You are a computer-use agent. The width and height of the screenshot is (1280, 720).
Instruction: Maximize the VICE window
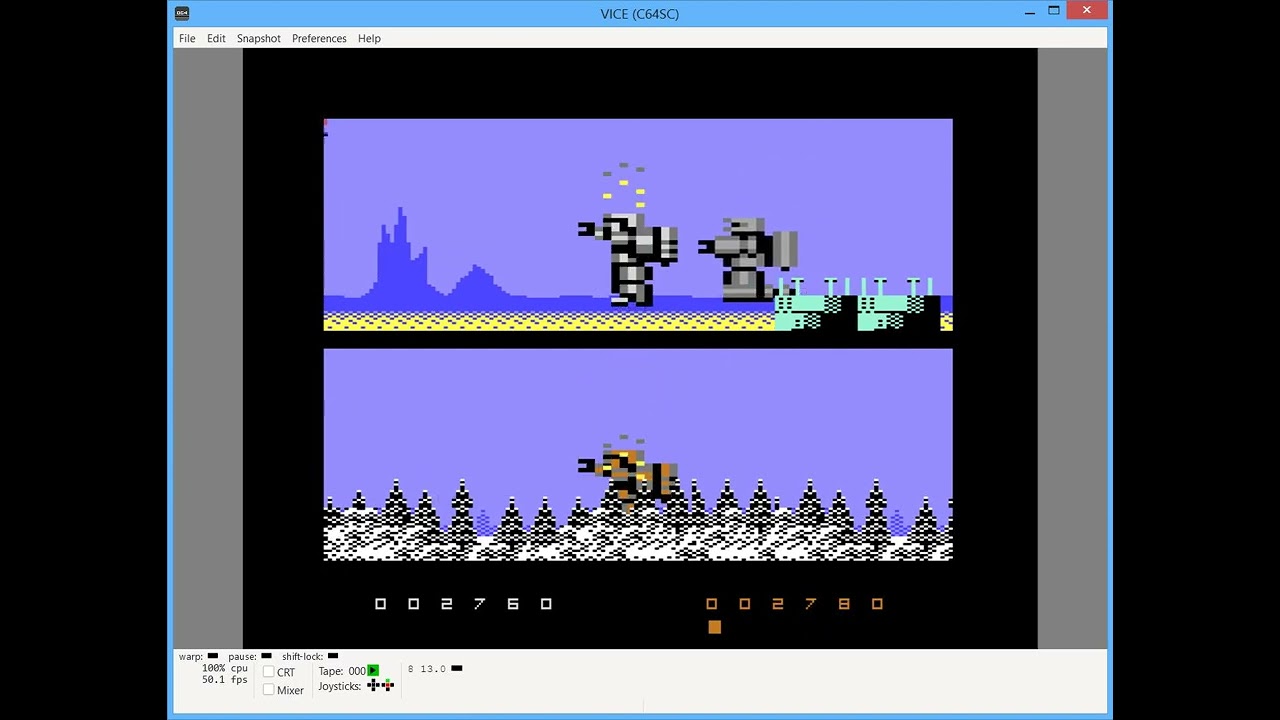1054,12
